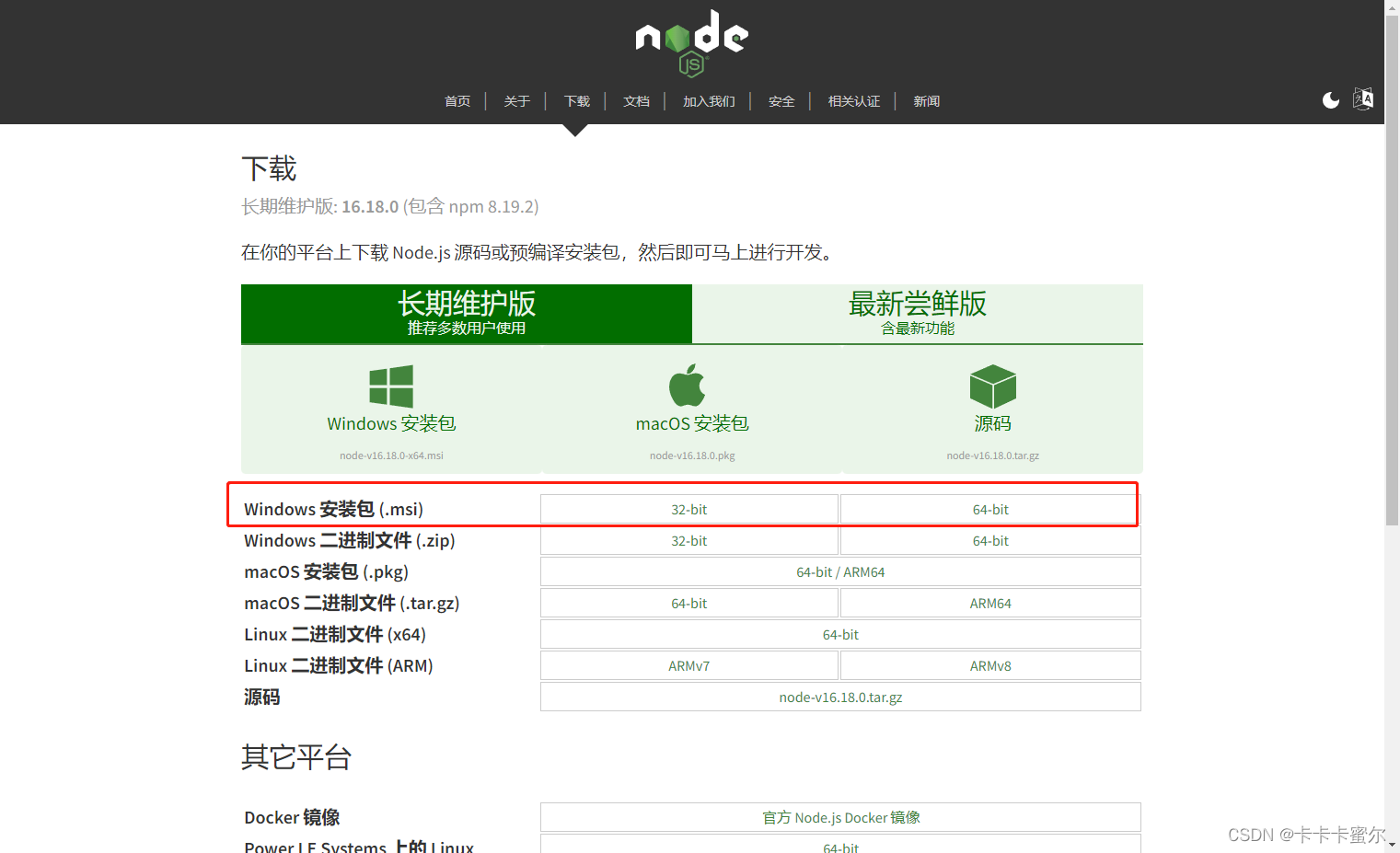Click the Docker 镜像 row label
Screen dimensions: 1400x853
292,817
